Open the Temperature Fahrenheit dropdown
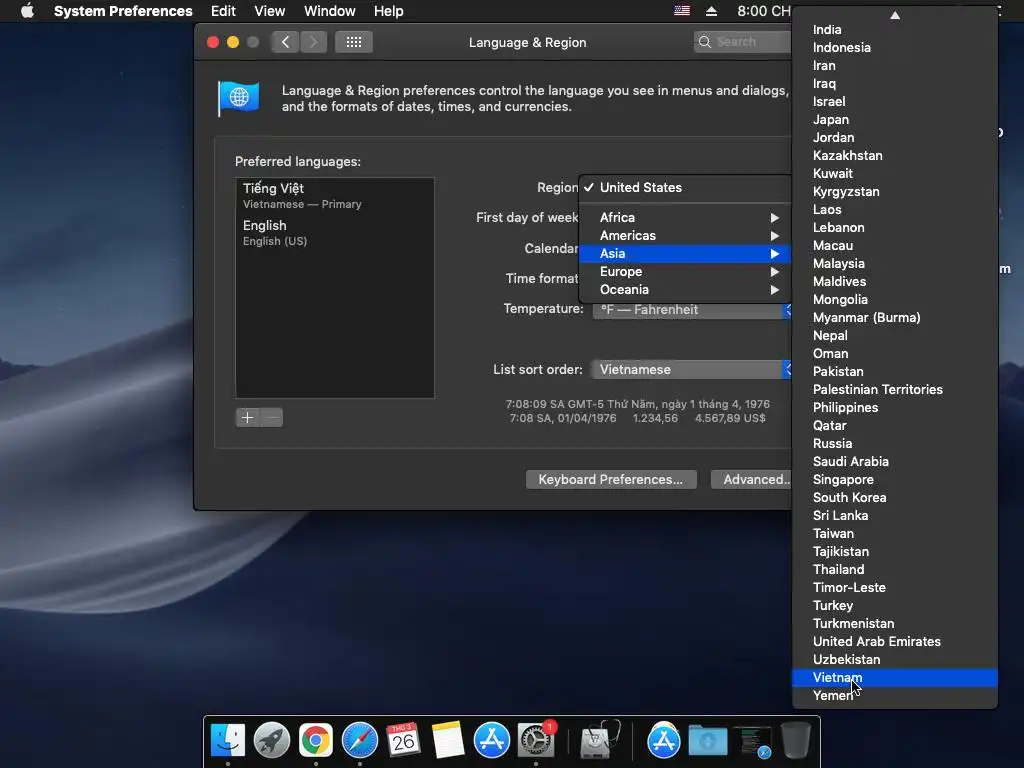The height and width of the screenshot is (768, 1024). tap(692, 310)
